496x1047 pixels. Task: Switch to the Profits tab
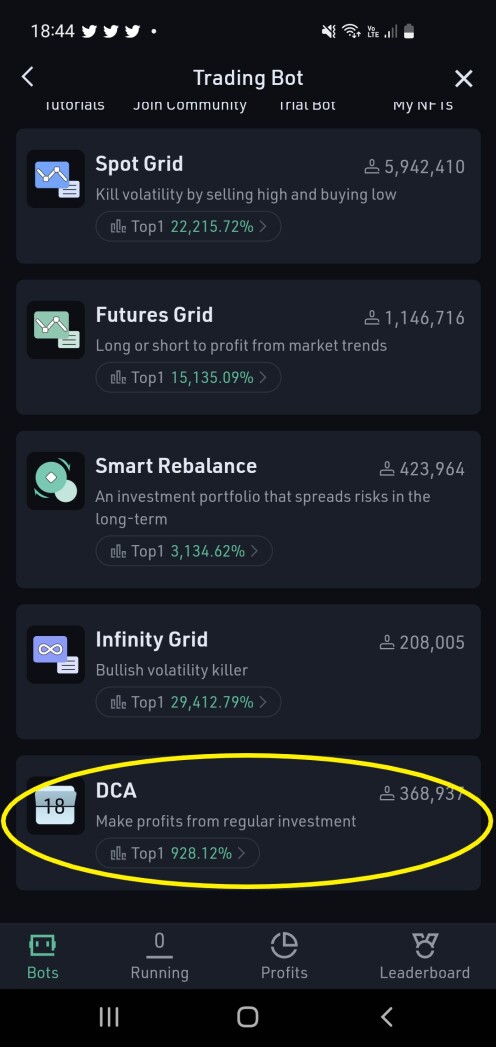(x=284, y=956)
